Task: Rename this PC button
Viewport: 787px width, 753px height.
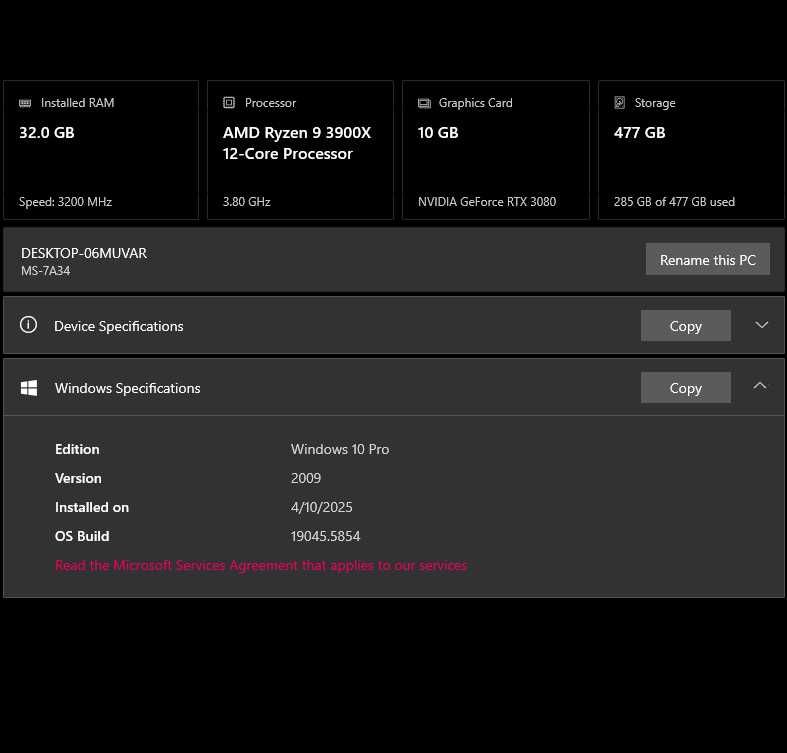Action: 708,259
